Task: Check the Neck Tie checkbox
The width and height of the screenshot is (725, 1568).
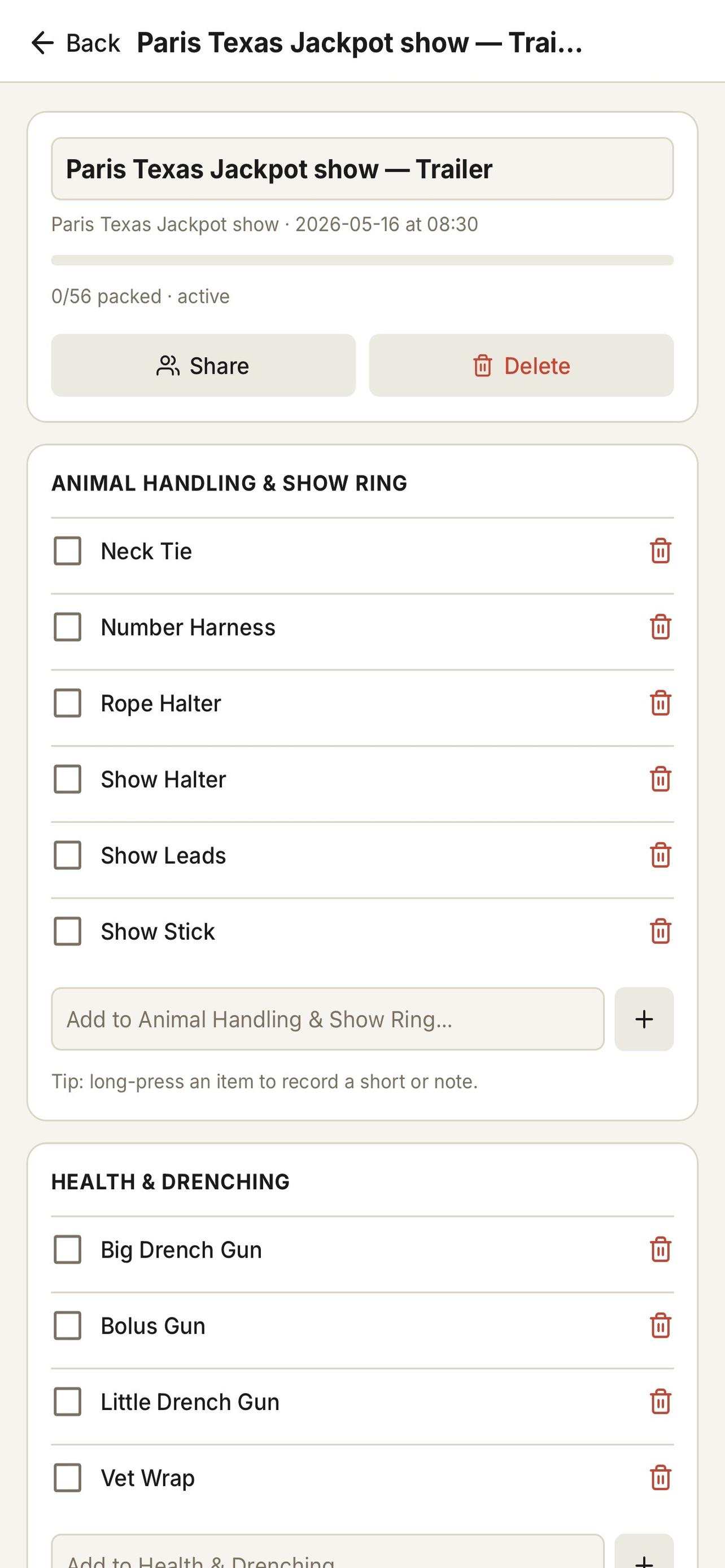Action: [x=68, y=551]
